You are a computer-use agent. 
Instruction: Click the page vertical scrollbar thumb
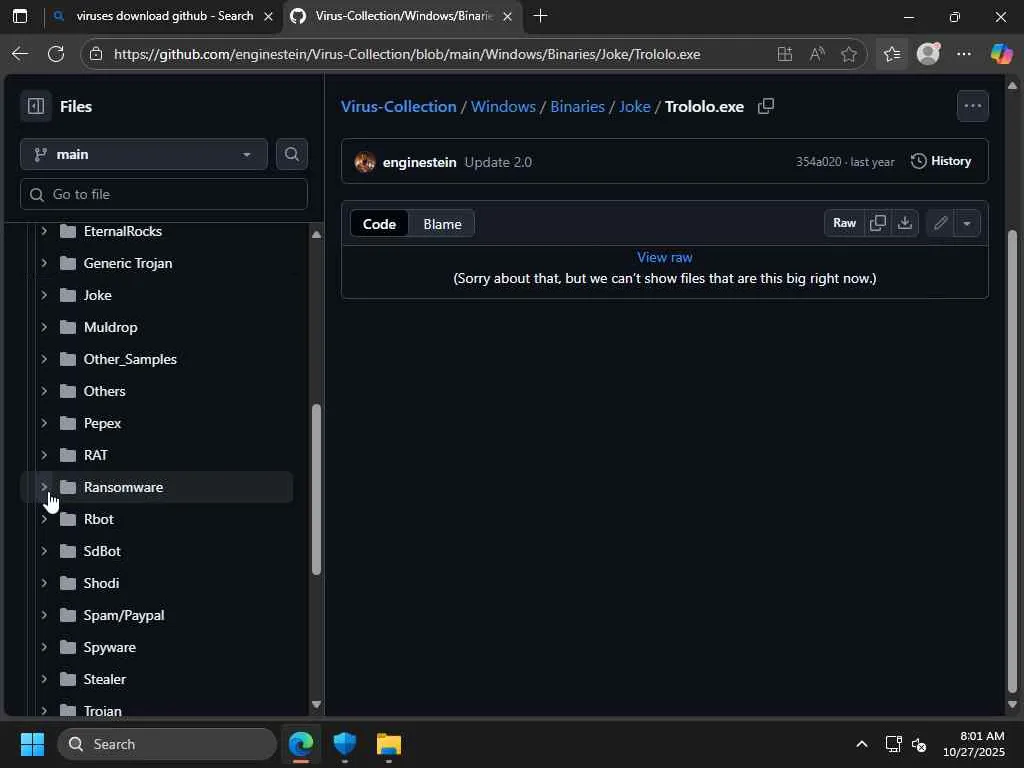click(1012, 461)
